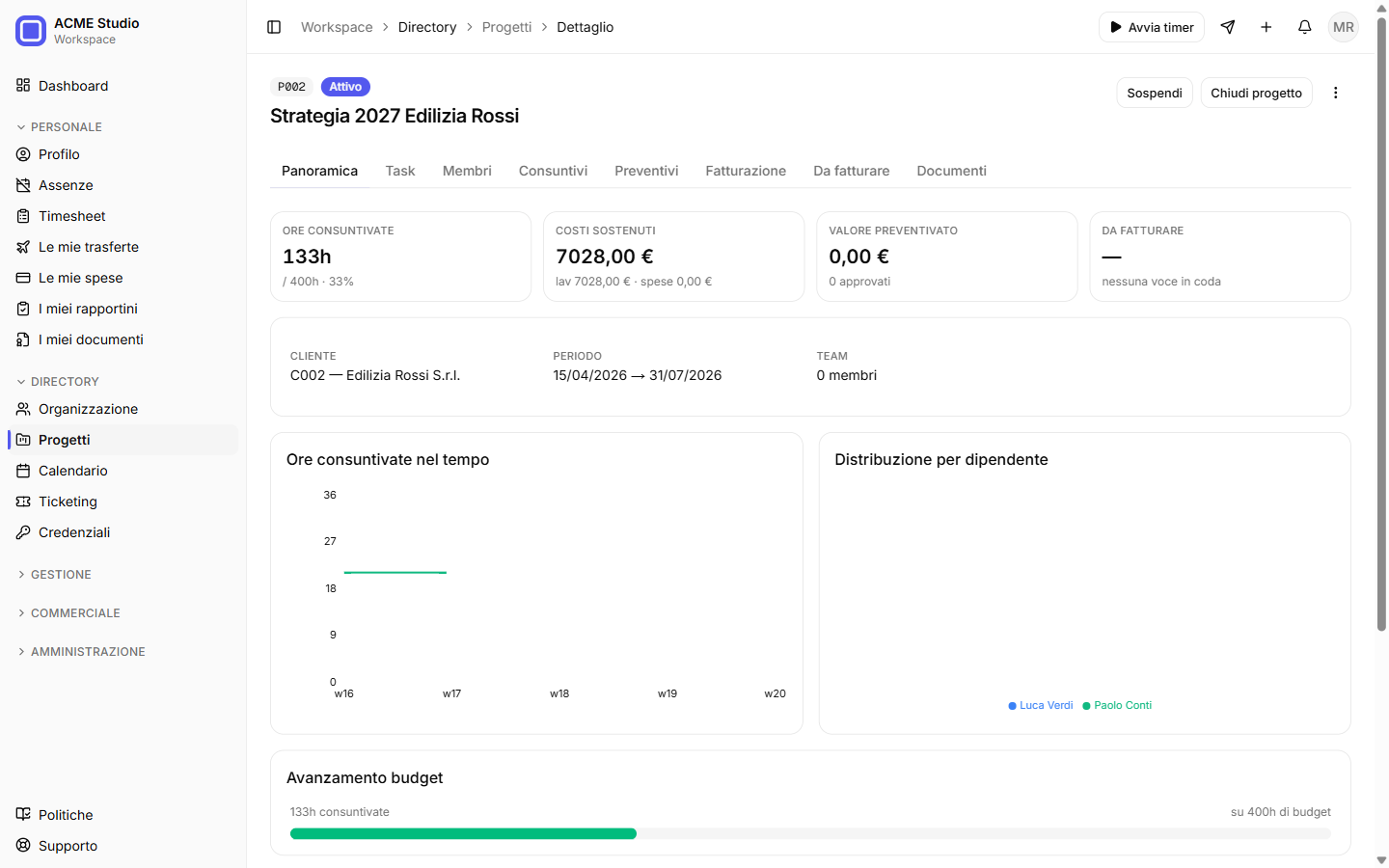Screen dimensions: 1389x868
Task: Click the P002 project code
Action: (x=291, y=87)
